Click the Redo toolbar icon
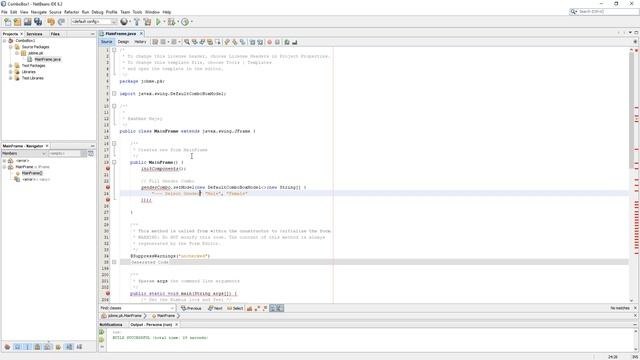The width and height of the screenshot is (640, 360). [61, 22]
